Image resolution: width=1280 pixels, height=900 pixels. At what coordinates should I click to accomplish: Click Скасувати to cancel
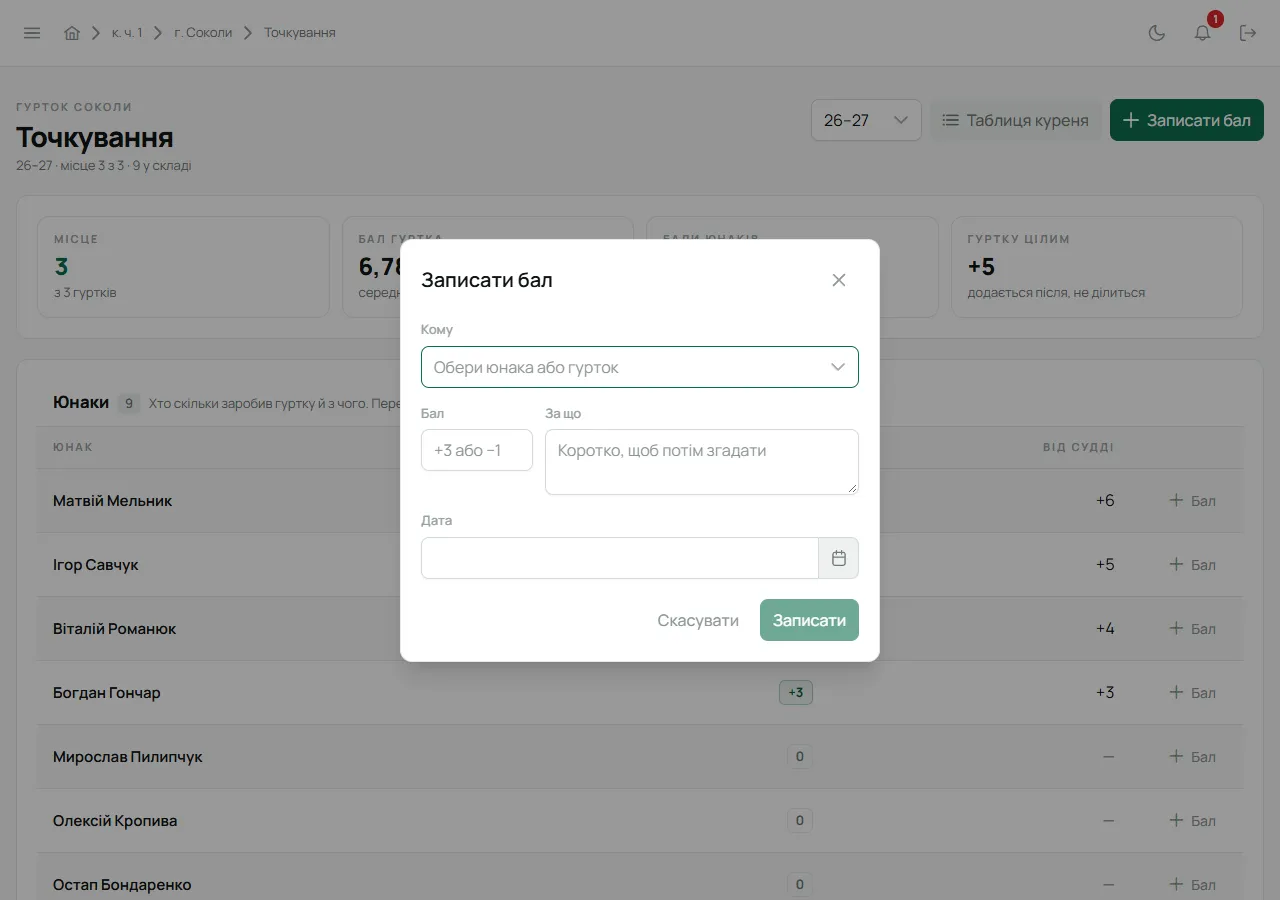(x=698, y=620)
